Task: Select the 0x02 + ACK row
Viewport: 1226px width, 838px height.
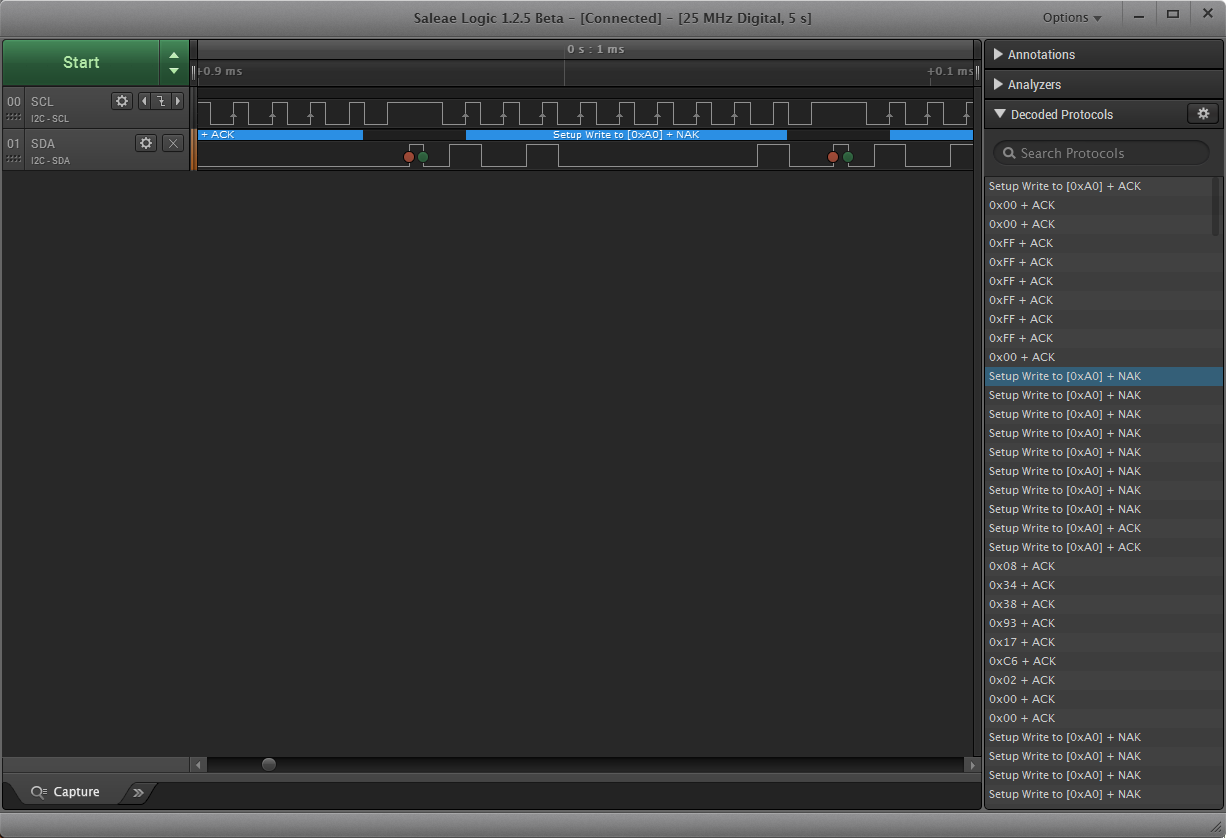Action: coord(1104,680)
